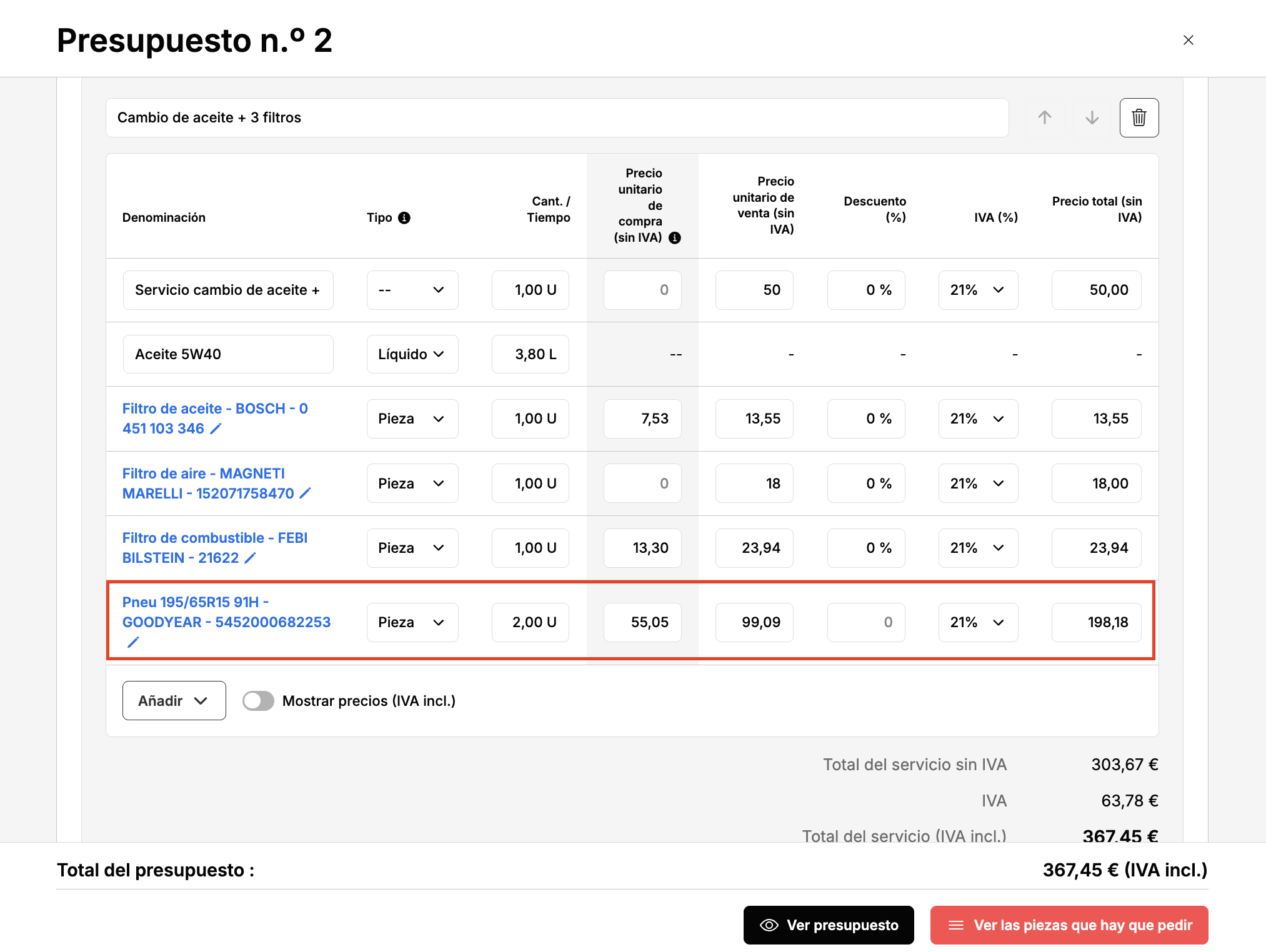The width and height of the screenshot is (1266, 952).
Task: Edit the service title Cambio de aceite + 3 filtros
Action: pyautogui.click(x=557, y=117)
